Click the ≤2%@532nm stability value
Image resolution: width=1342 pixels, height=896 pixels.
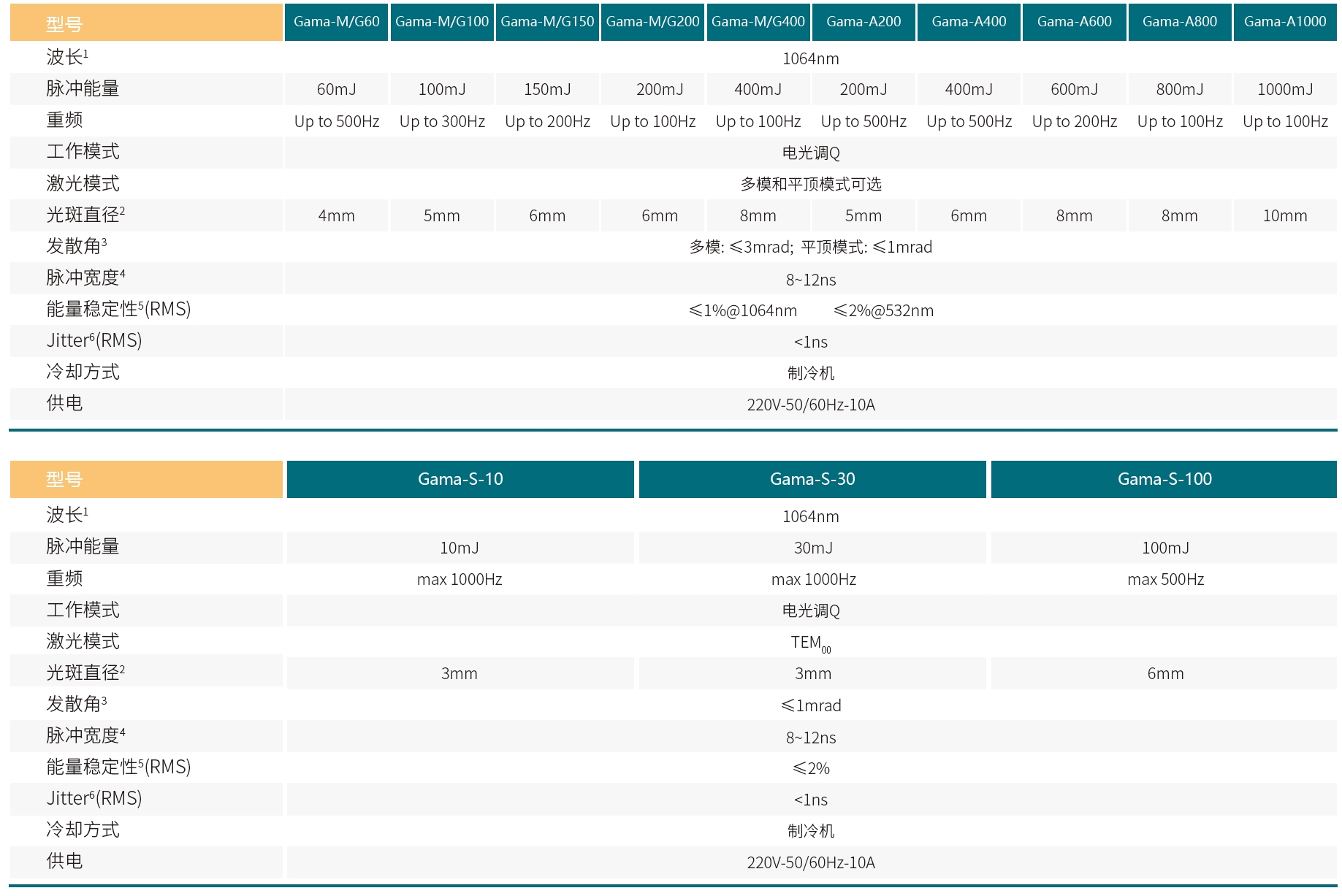[x=884, y=310]
